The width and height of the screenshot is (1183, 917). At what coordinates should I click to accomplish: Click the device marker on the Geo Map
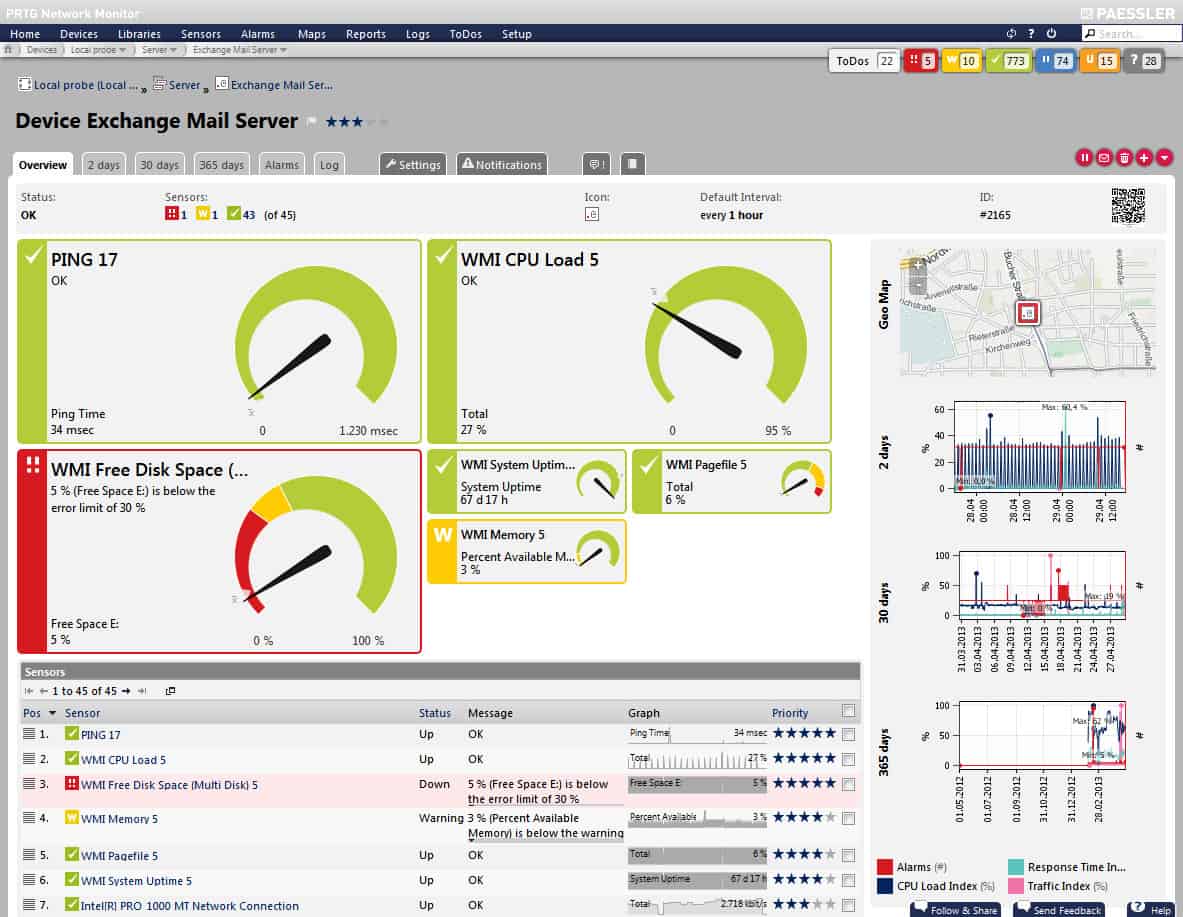(1028, 312)
